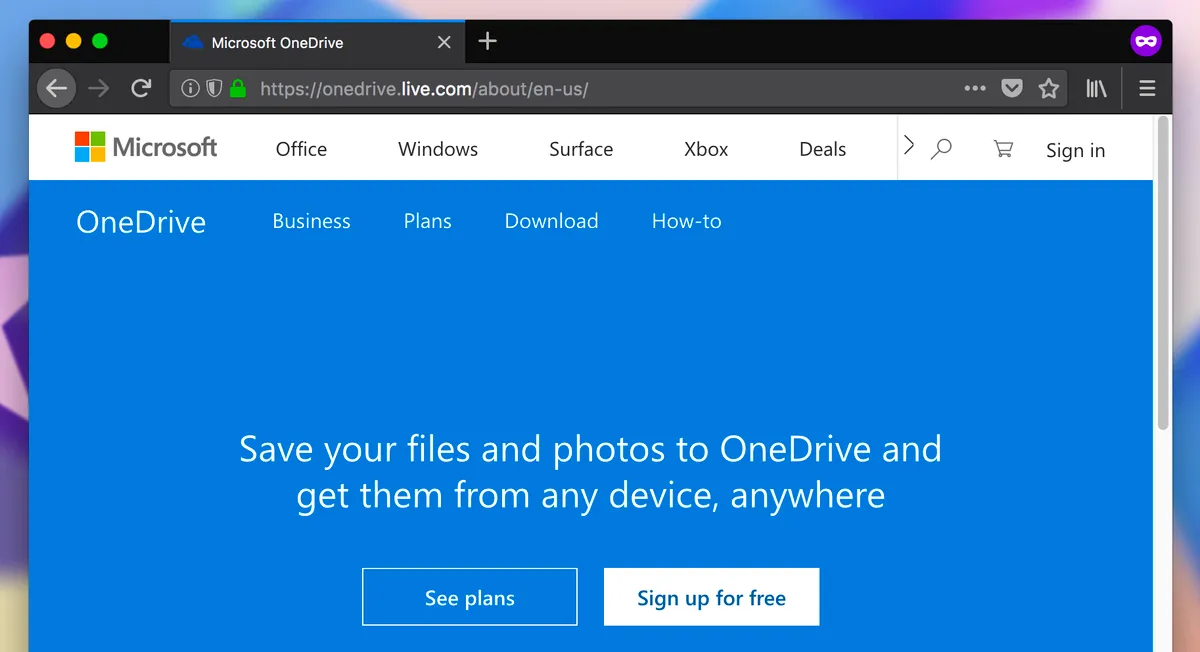The height and width of the screenshot is (652, 1200).
Task: Open the Surface menu item
Action: click(x=581, y=149)
